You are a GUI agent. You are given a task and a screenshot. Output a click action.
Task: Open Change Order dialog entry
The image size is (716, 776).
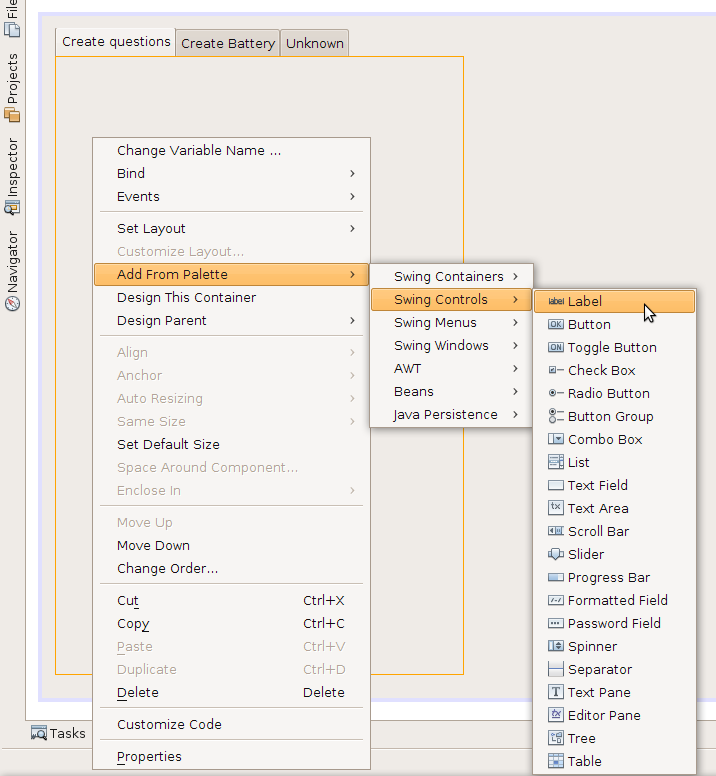[x=231, y=568]
